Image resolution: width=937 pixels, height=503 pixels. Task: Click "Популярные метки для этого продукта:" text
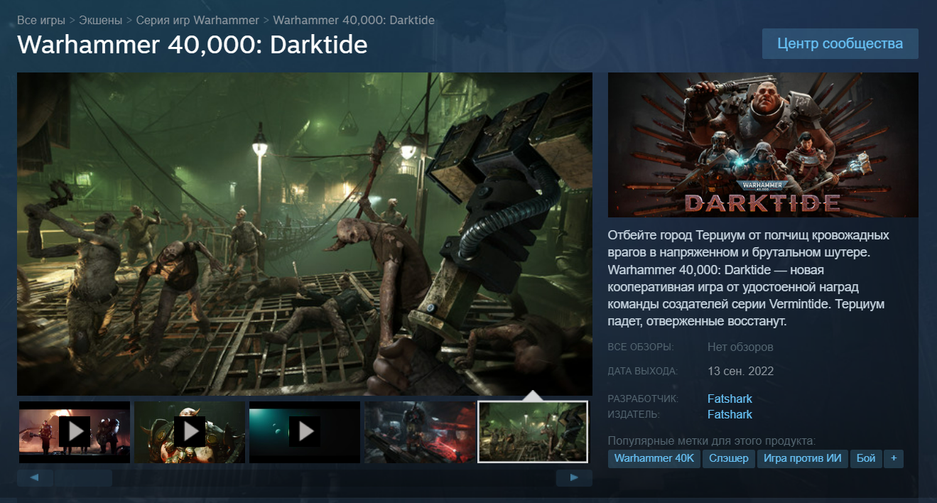[x=711, y=441]
